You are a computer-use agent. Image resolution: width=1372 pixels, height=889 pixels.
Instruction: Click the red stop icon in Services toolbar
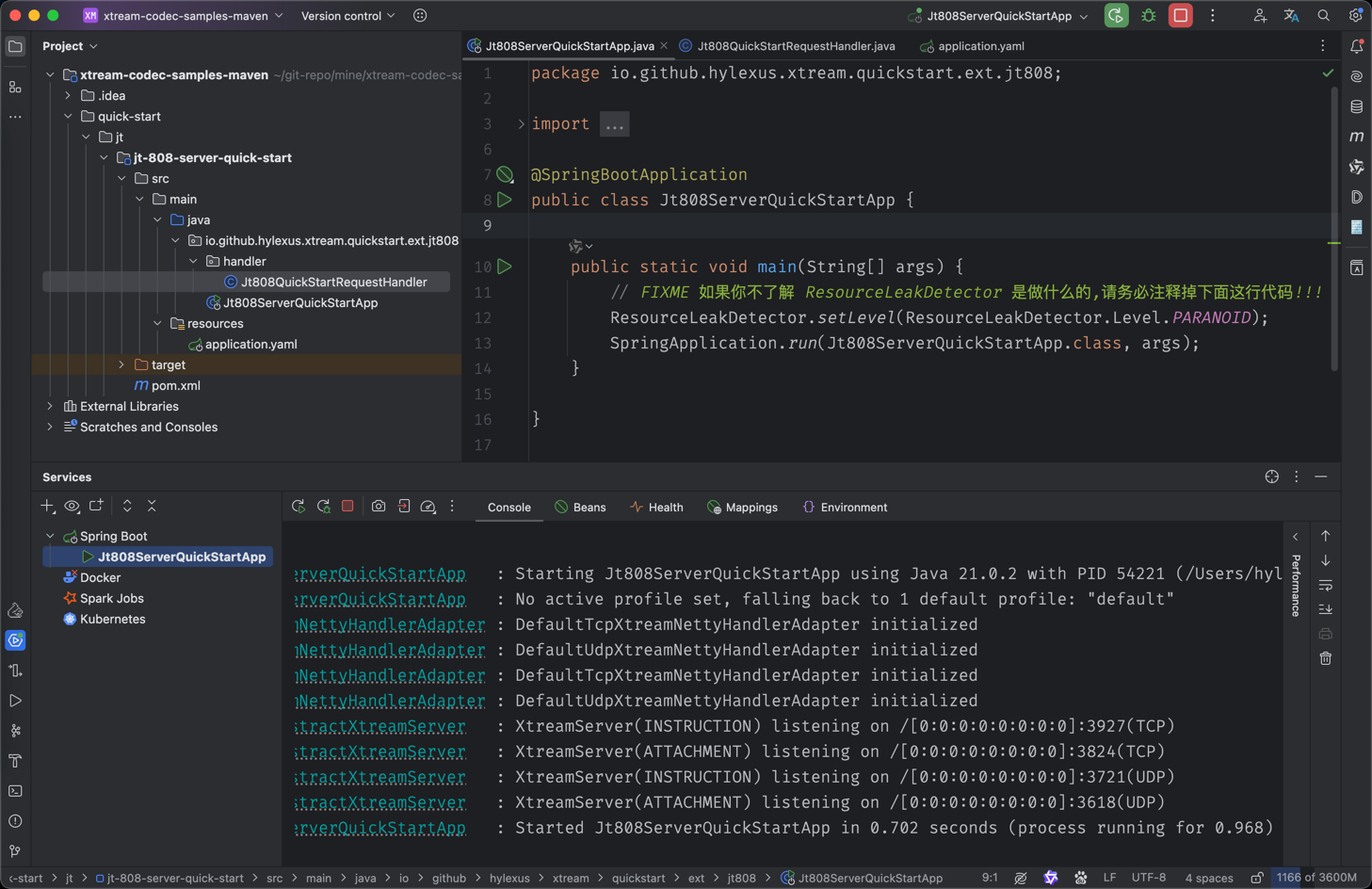pyautogui.click(x=347, y=507)
